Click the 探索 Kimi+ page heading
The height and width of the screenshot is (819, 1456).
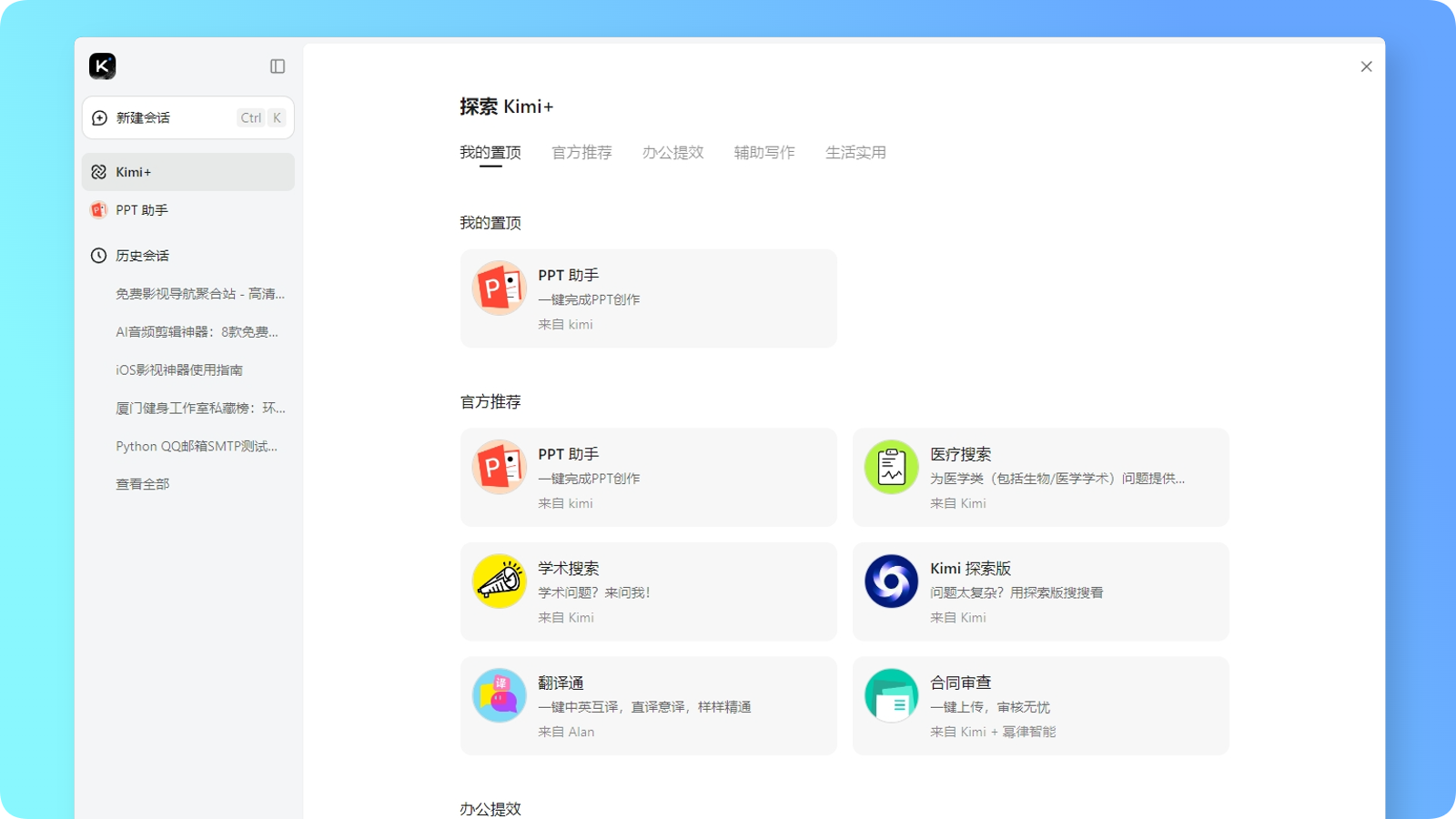pos(507,106)
